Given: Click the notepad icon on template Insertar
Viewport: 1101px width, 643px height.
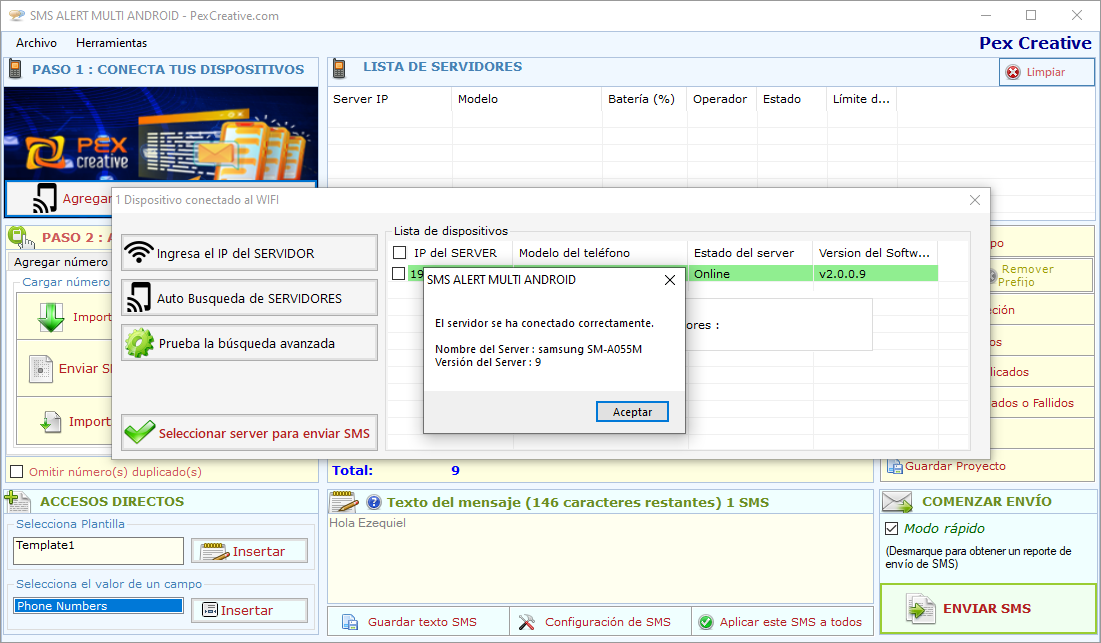Looking at the screenshot, I should [215, 552].
